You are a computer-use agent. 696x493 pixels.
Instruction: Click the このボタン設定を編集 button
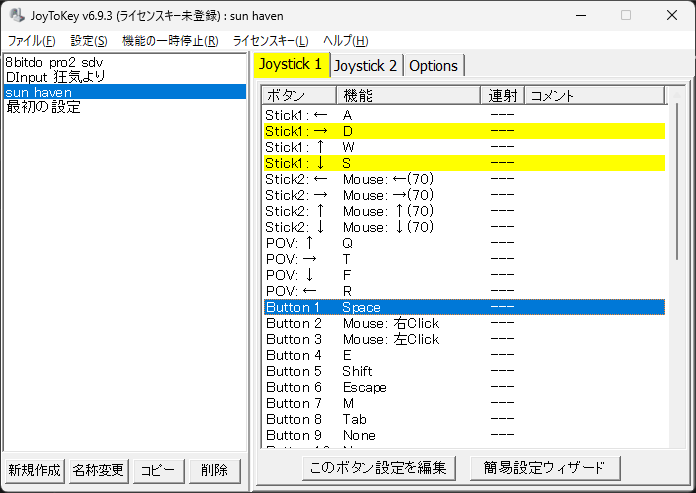379,468
